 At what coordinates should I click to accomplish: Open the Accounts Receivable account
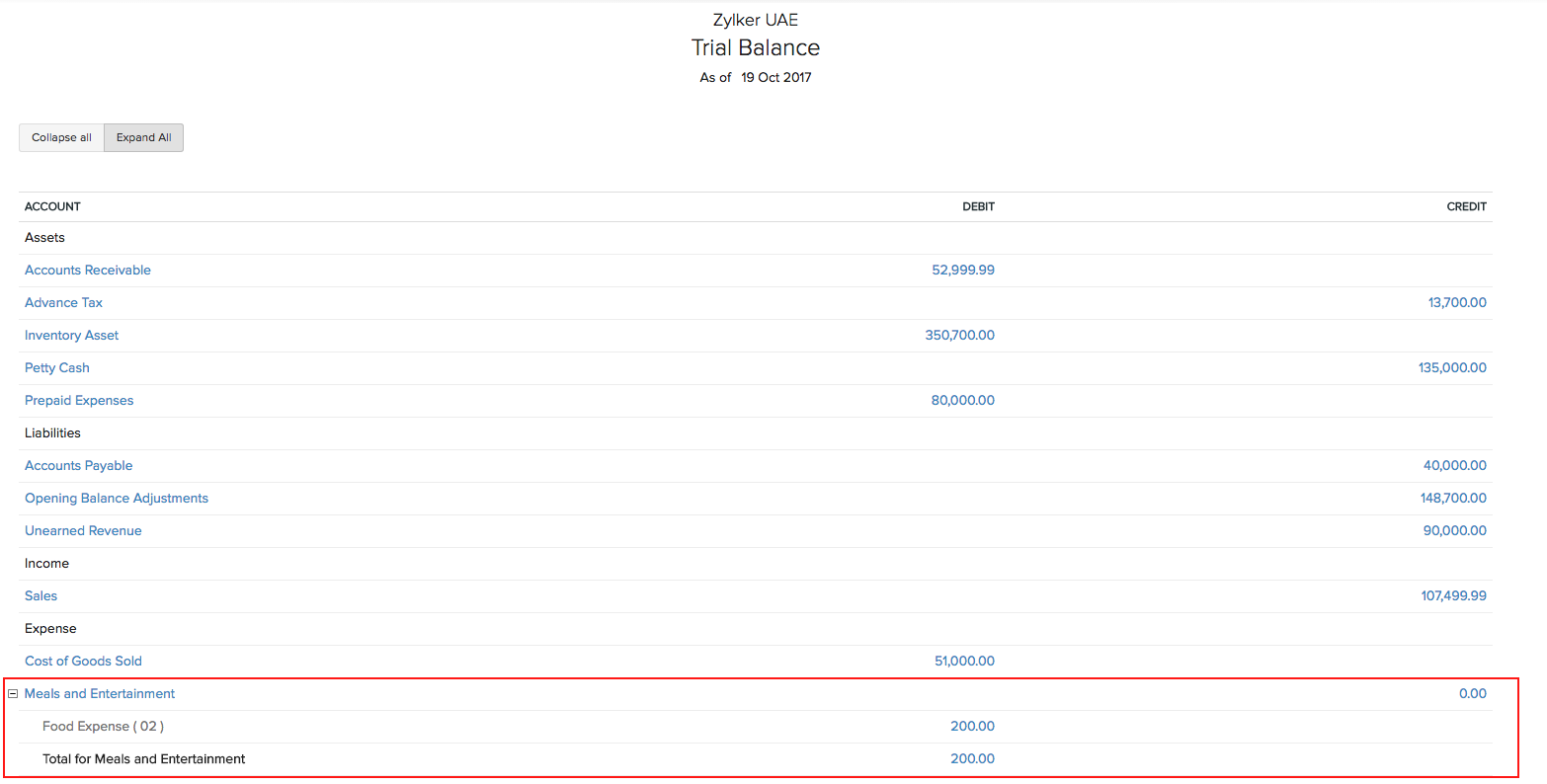88,271
